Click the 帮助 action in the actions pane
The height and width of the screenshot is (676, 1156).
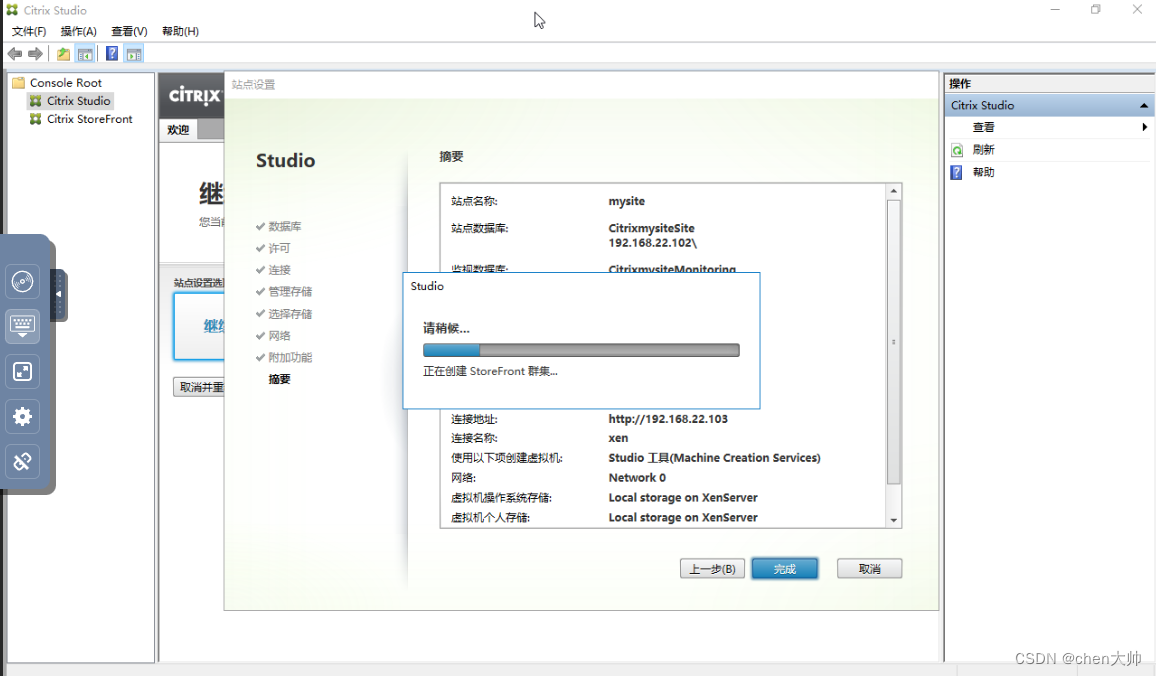point(983,172)
